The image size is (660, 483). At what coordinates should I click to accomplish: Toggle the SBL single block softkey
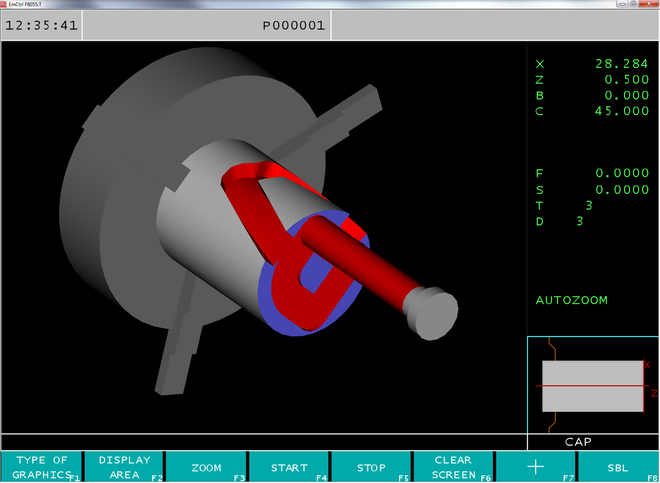618,467
